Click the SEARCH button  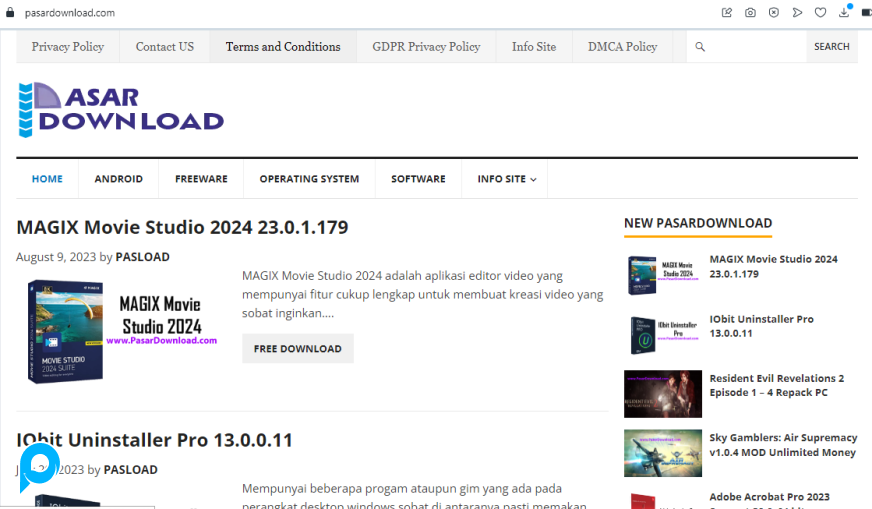coord(831,47)
